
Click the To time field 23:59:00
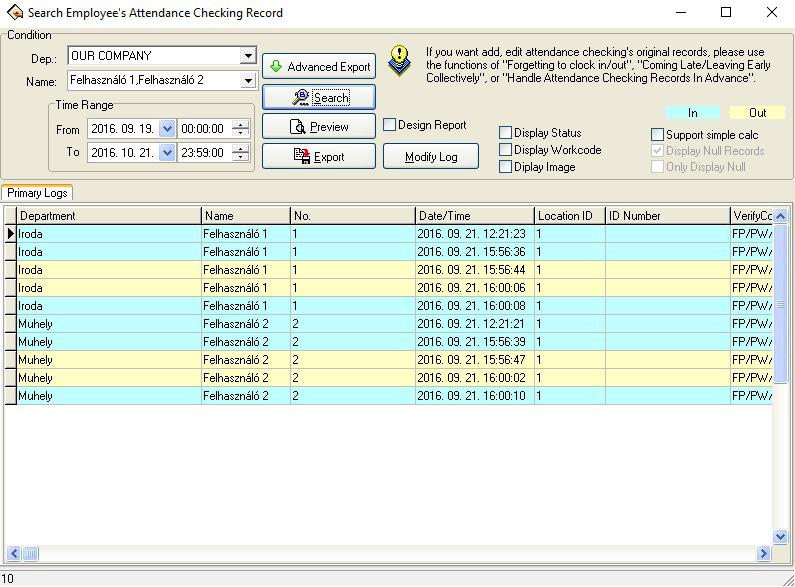[x=204, y=152]
